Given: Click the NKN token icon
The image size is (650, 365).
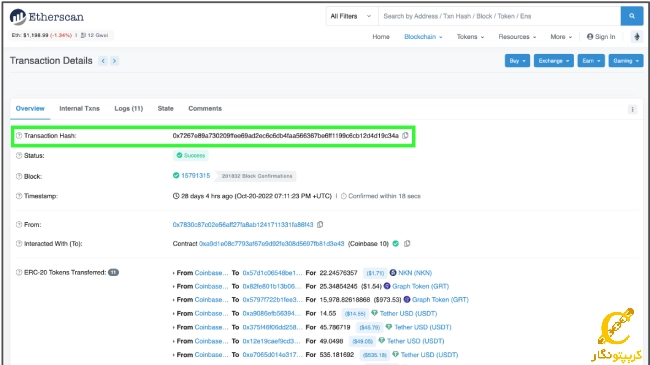Looking at the screenshot, I should point(393,273).
